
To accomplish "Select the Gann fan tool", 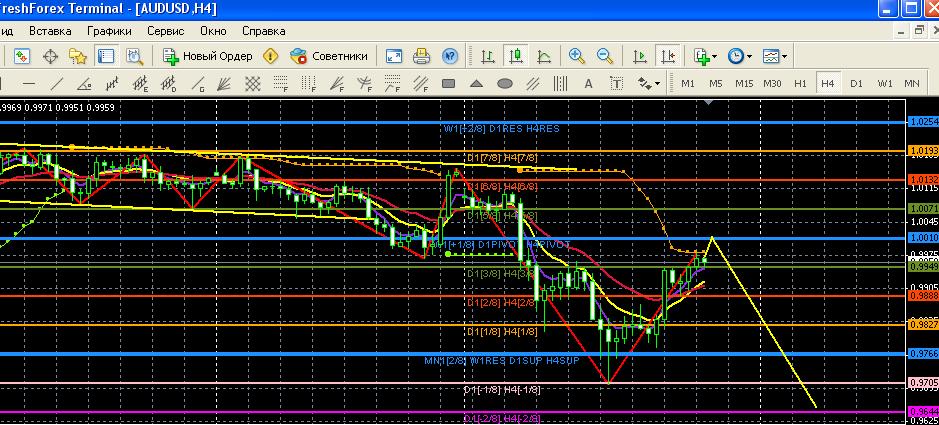I will pos(225,84).
